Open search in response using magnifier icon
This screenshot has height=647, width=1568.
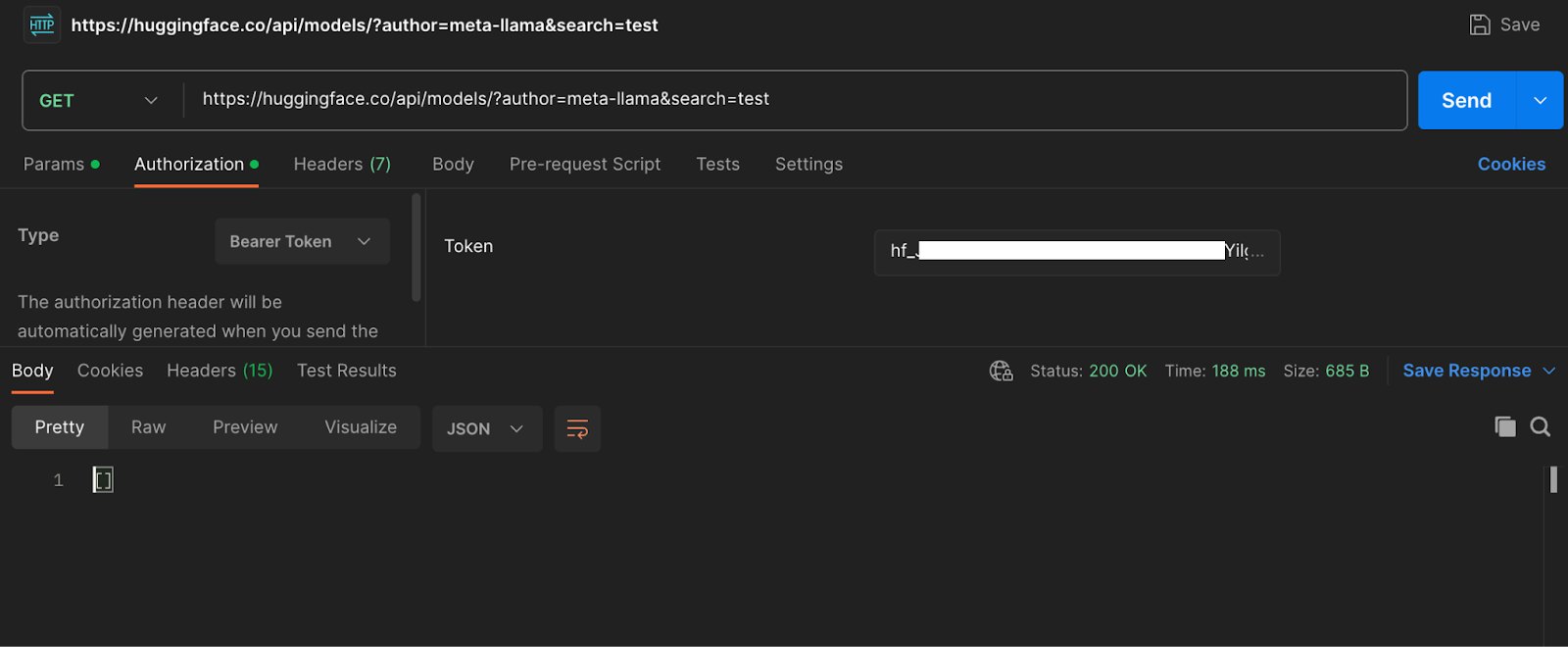click(x=1541, y=426)
